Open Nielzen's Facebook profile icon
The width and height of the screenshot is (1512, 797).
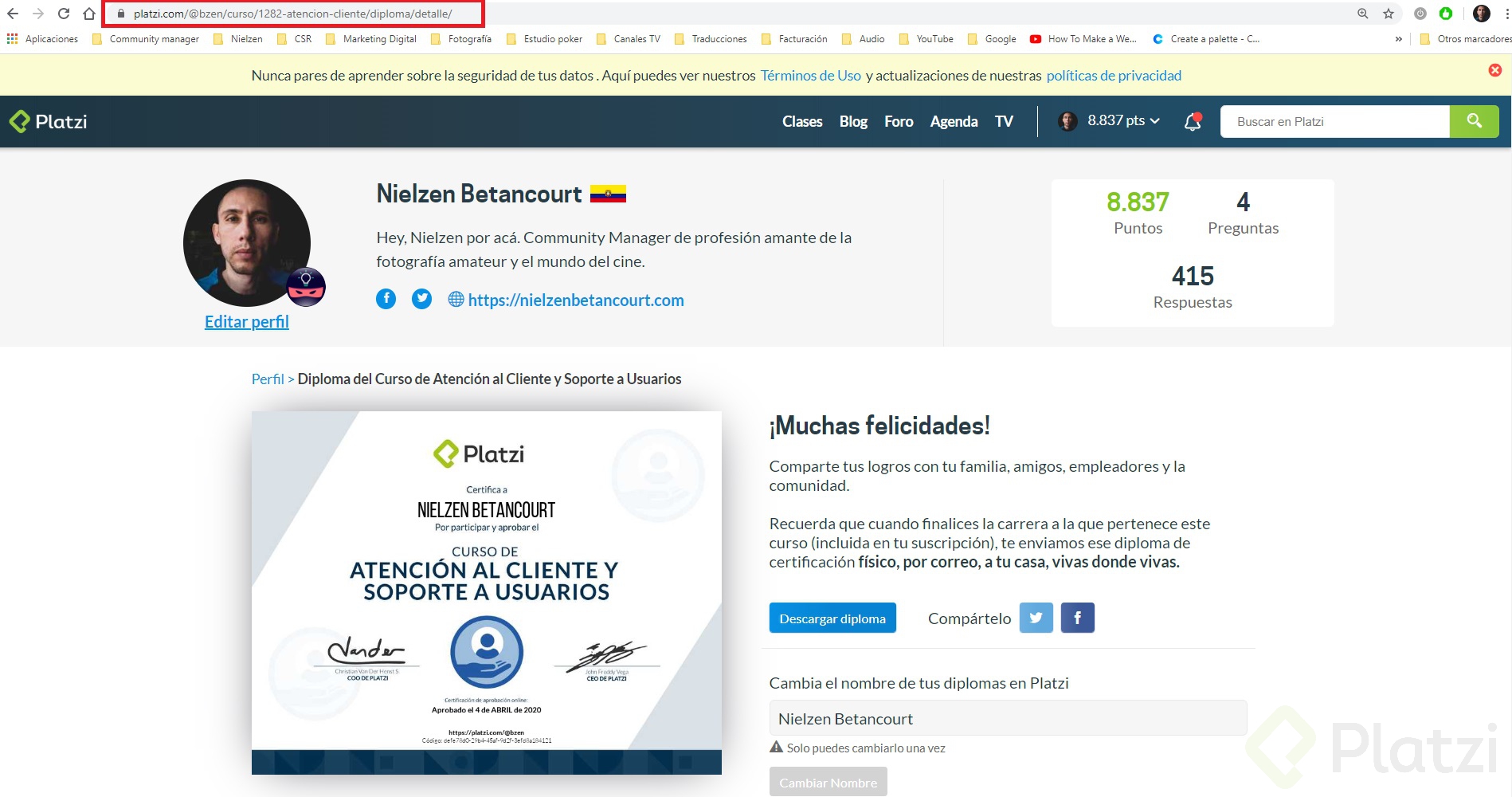386,298
